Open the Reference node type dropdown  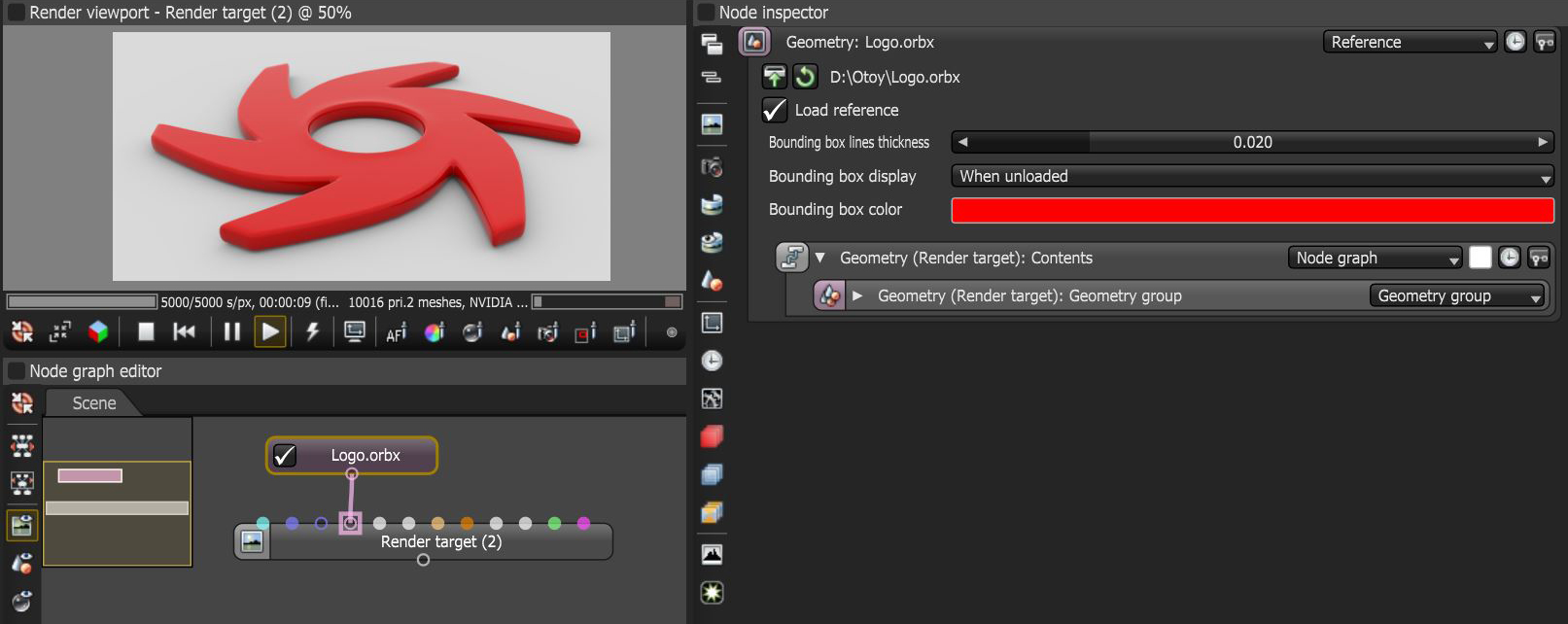pos(1410,42)
